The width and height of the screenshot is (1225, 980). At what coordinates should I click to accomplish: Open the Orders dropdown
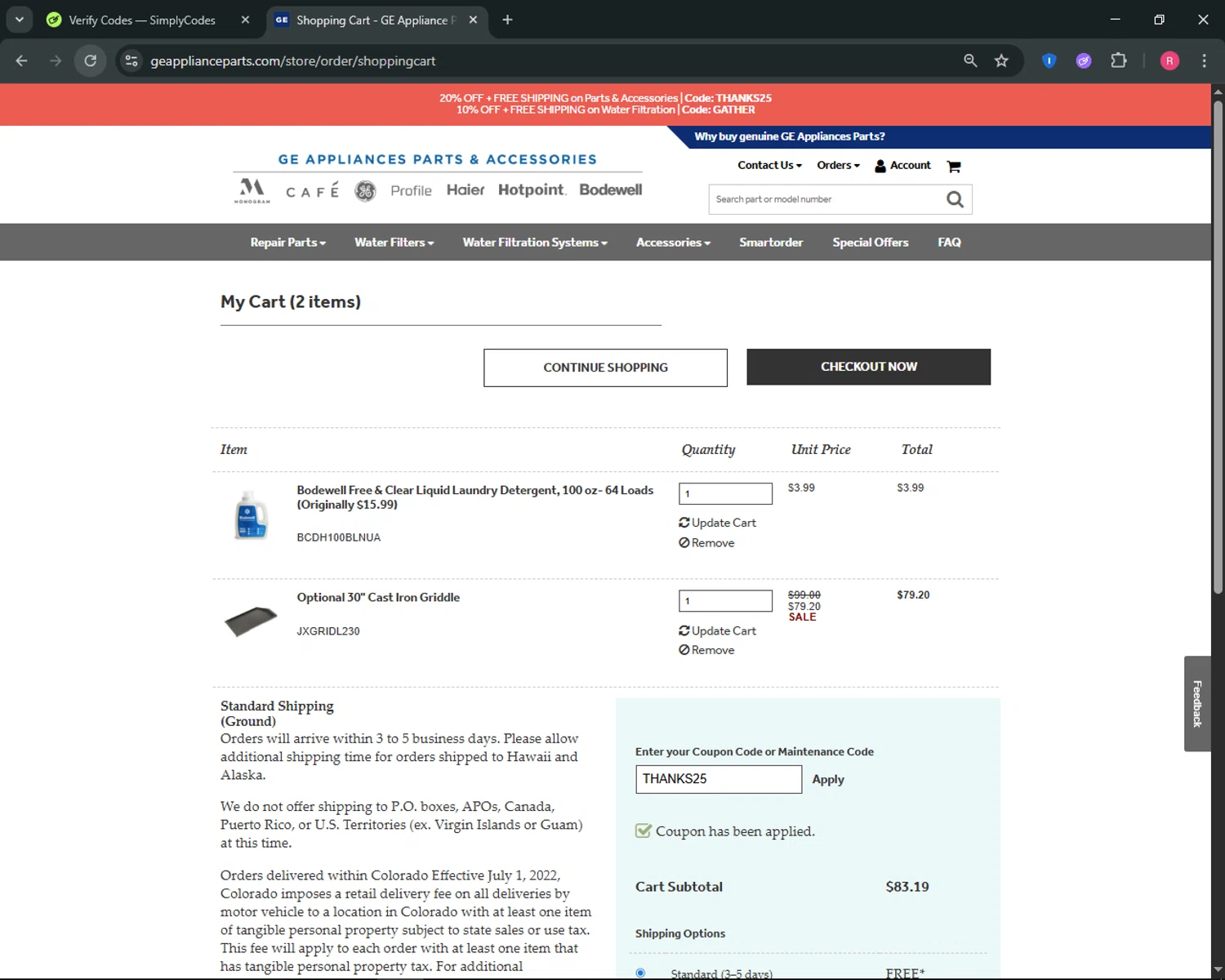pos(838,165)
